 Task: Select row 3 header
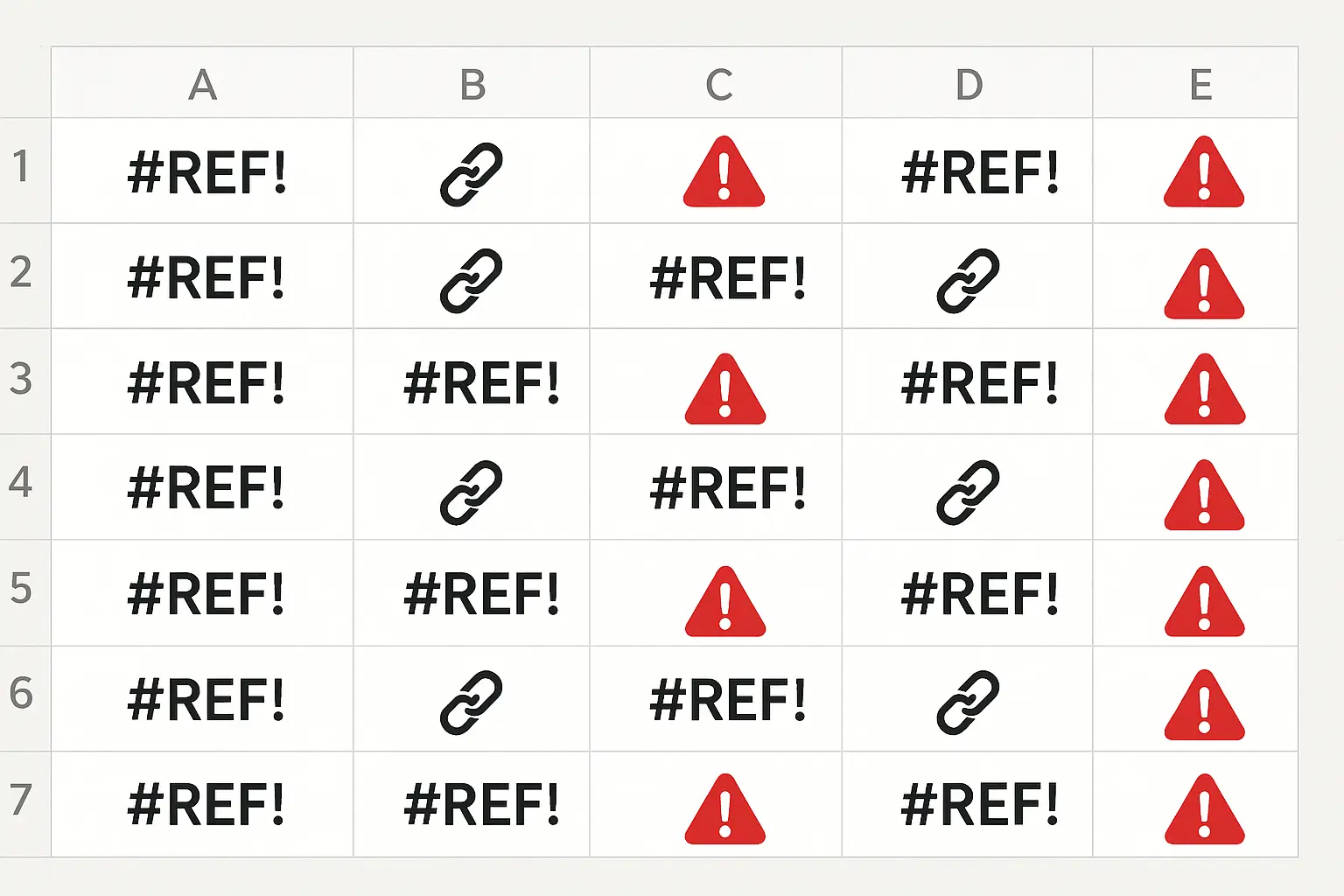pyautogui.click(x=21, y=379)
